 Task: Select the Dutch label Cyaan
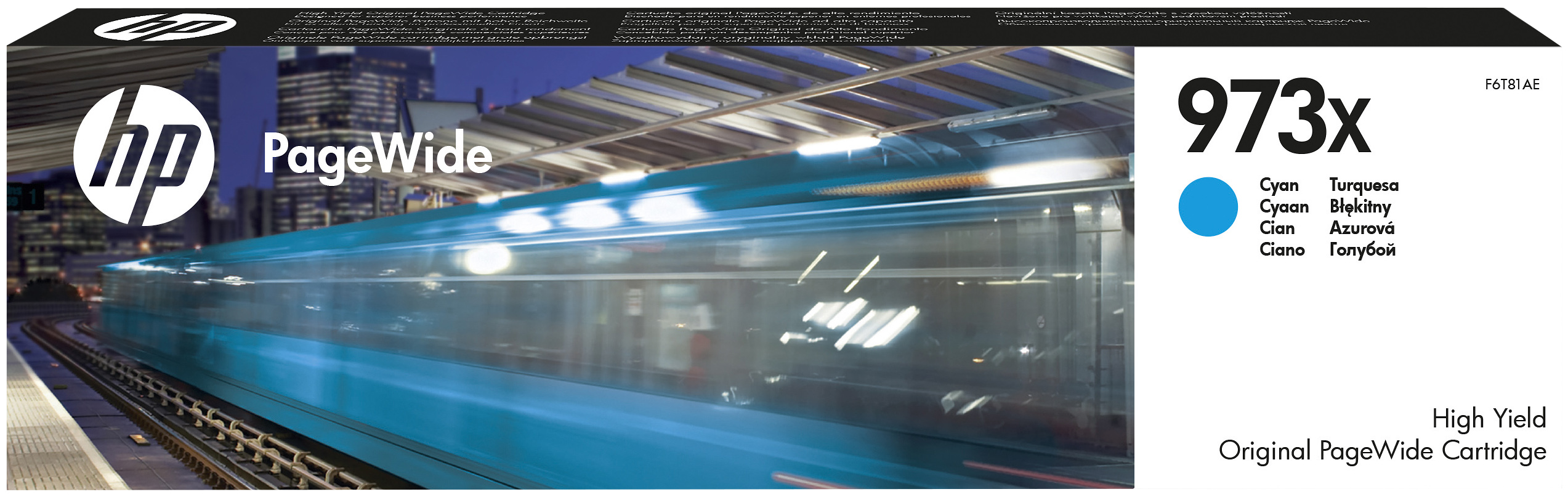coord(1284,207)
